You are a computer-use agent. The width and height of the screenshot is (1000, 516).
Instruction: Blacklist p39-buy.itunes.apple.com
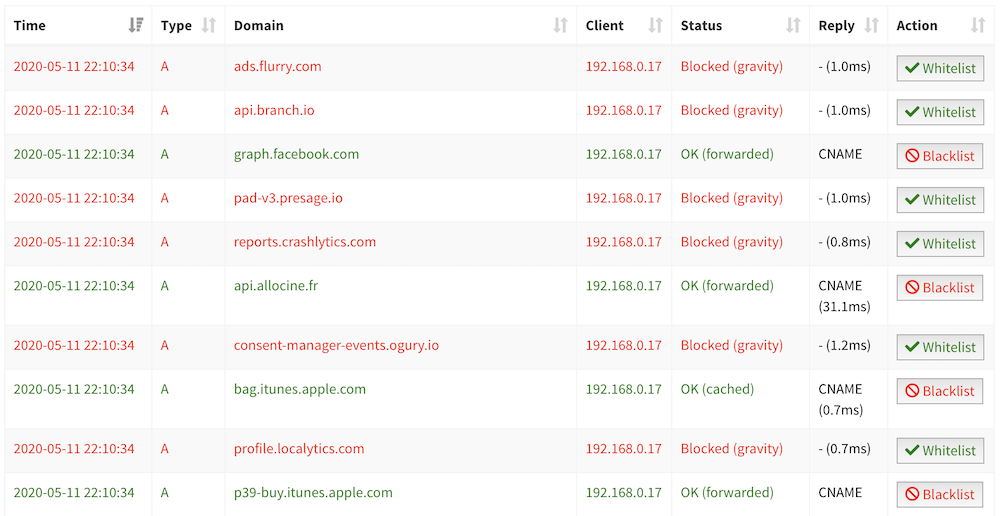(x=940, y=494)
